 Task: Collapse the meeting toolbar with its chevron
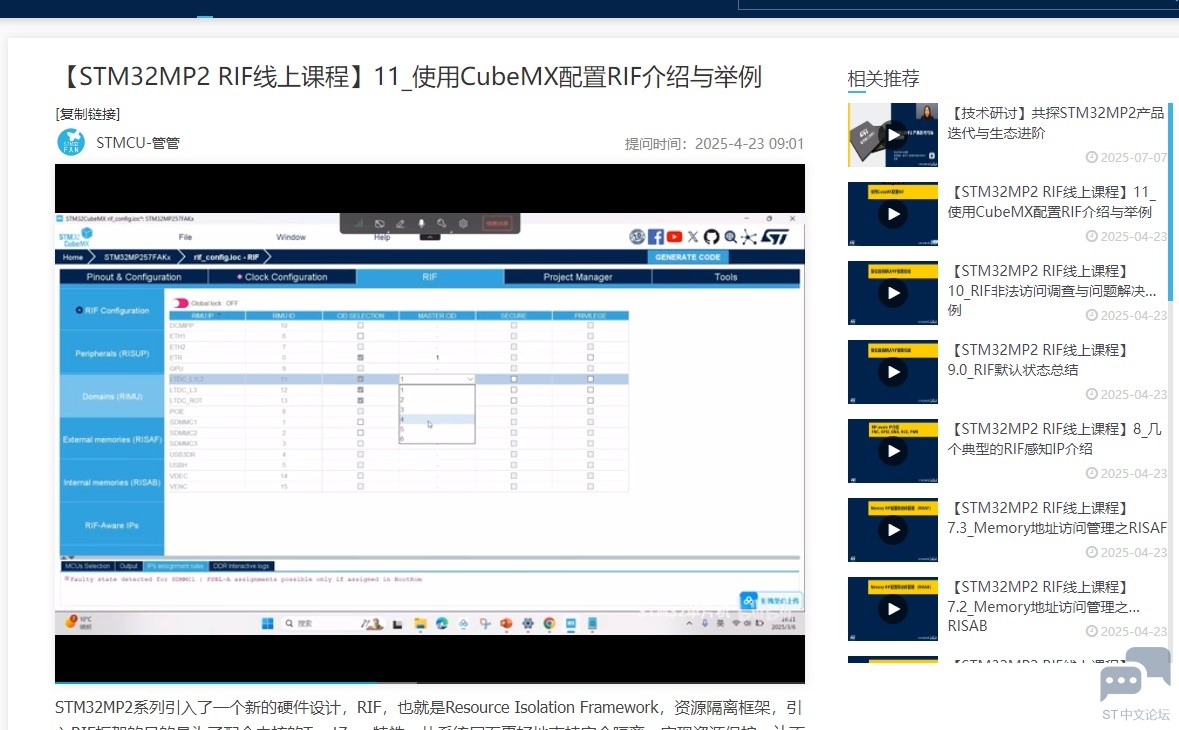point(429,237)
